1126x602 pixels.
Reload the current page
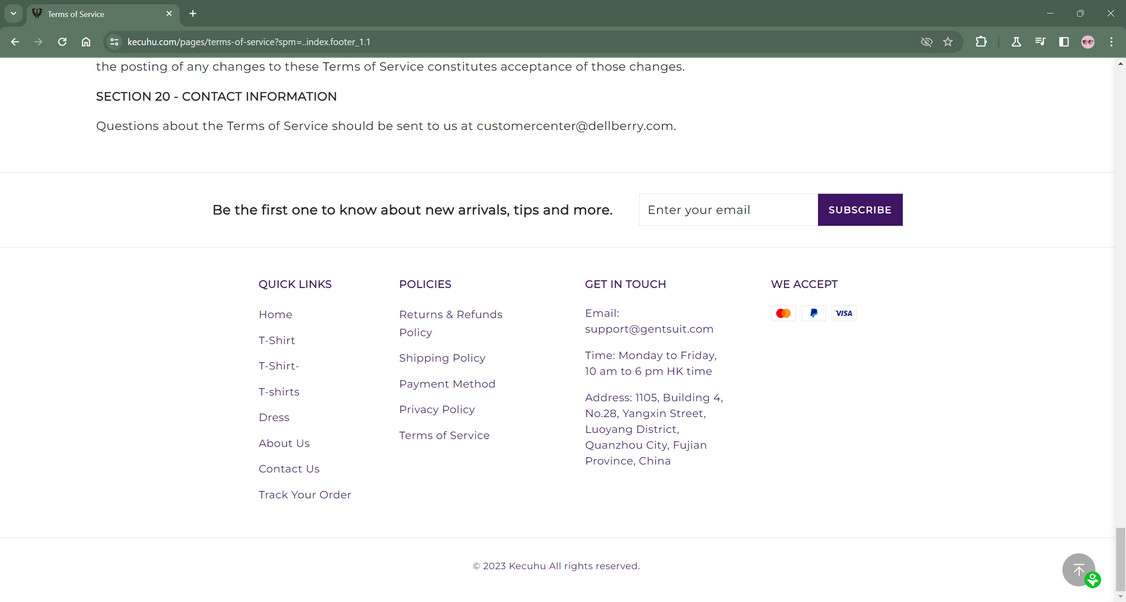[x=61, y=42]
